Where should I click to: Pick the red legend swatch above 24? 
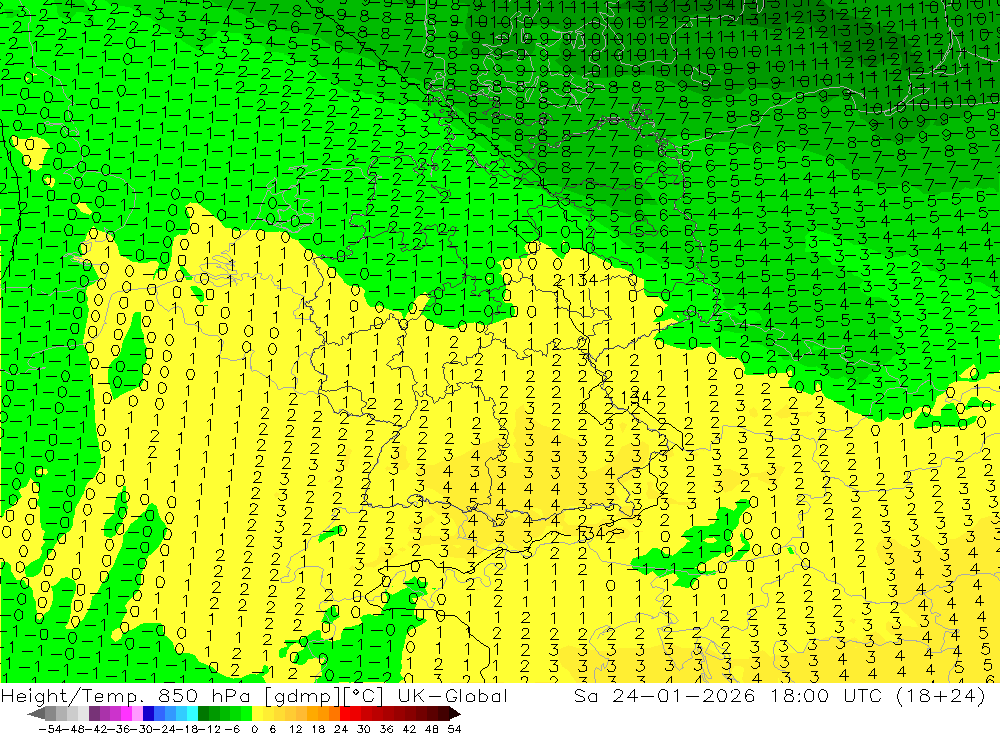click(x=344, y=714)
